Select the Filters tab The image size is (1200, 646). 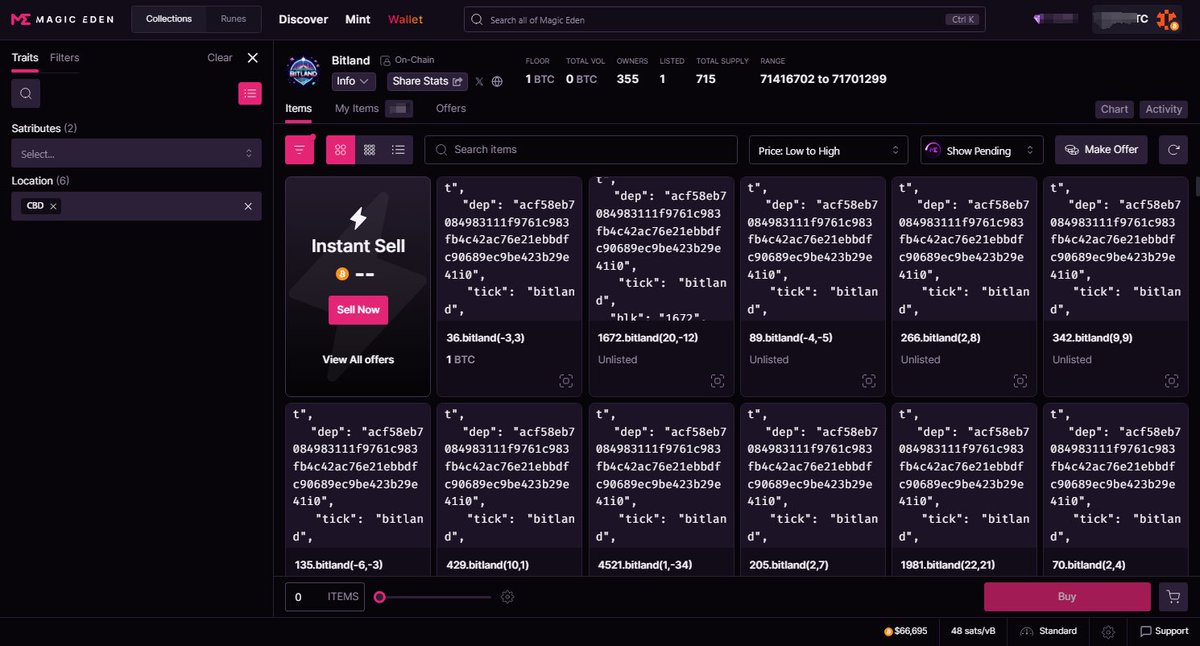(64, 58)
